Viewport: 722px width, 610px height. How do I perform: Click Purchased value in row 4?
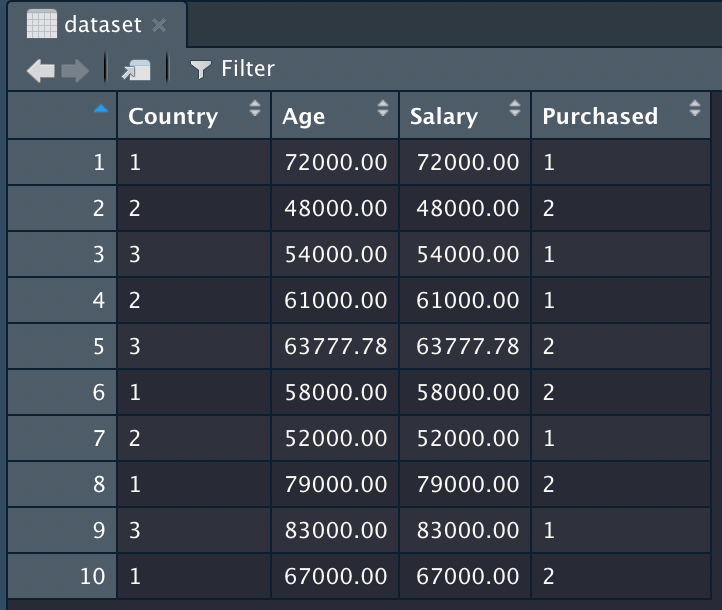[x=548, y=300]
